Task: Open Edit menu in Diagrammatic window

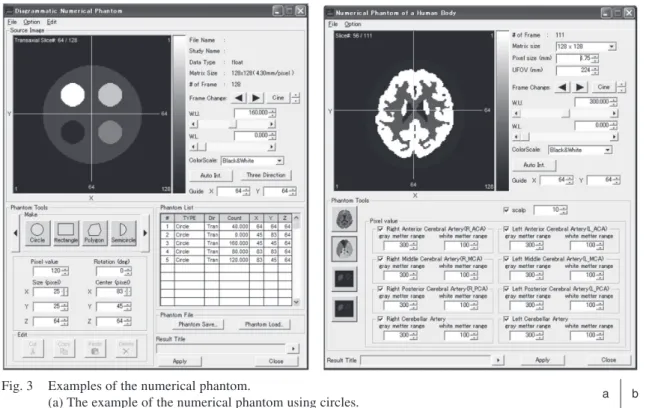Action: pyautogui.click(x=51, y=22)
